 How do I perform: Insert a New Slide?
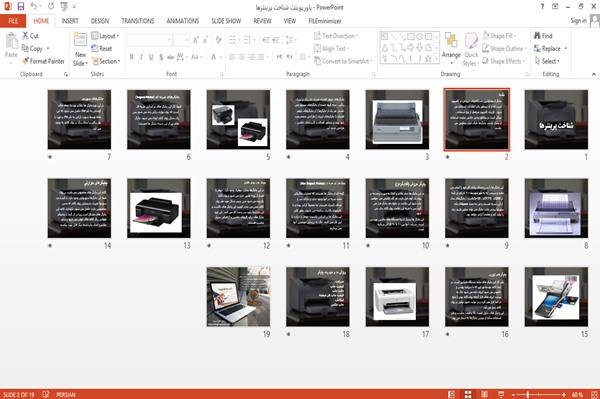click(80, 50)
